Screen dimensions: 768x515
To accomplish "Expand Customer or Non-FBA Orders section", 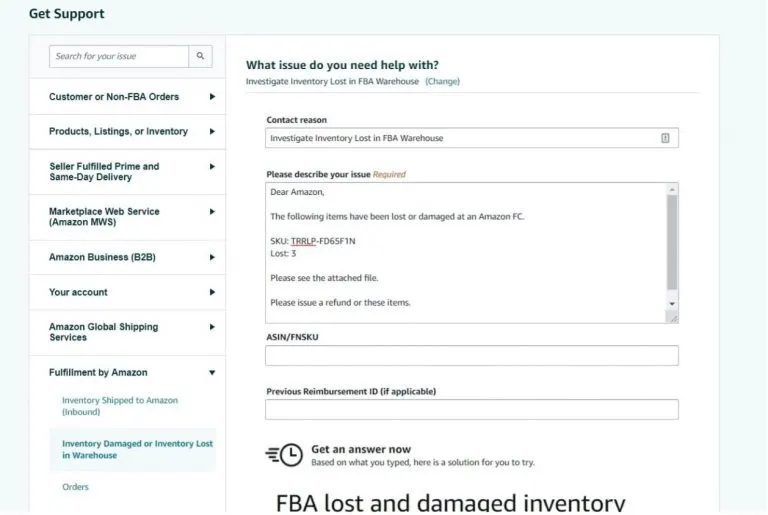I will [x=212, y=97].
